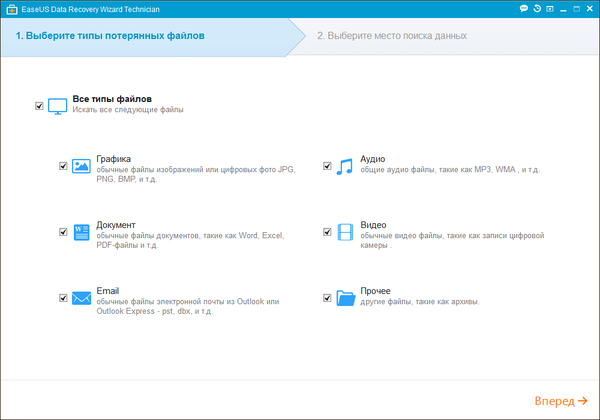Screen dimensions: 600x420
Task: Click the Audio music note icon
Action: (x=345, y=166)
